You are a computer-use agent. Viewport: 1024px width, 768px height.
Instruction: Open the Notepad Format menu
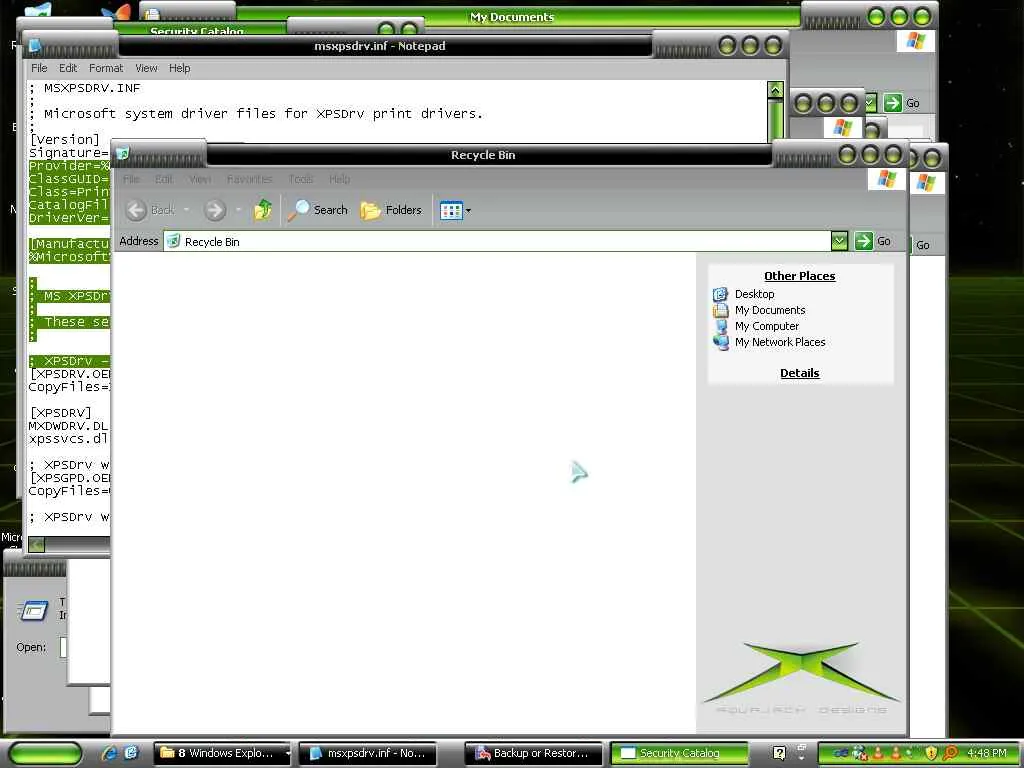click(106, 68)
